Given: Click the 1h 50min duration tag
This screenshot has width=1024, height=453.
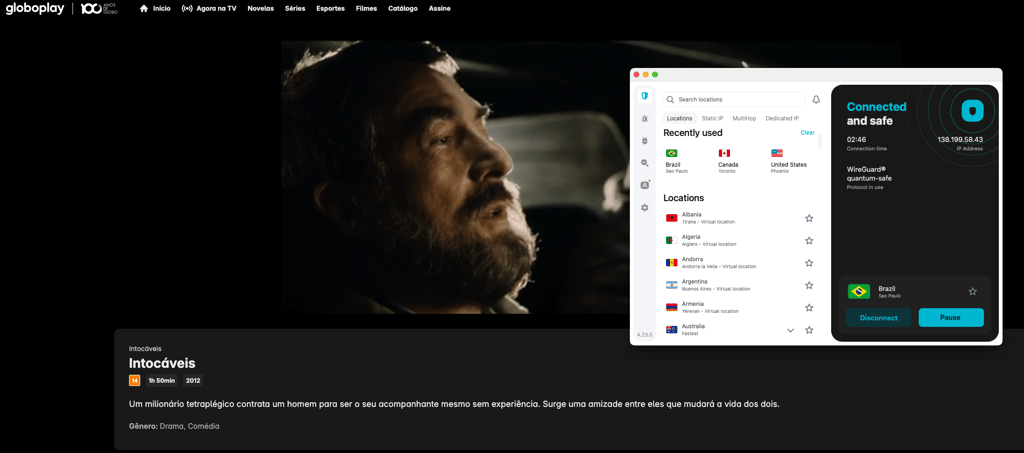Looking at the screenshot, I should click(x=161, y=381).
